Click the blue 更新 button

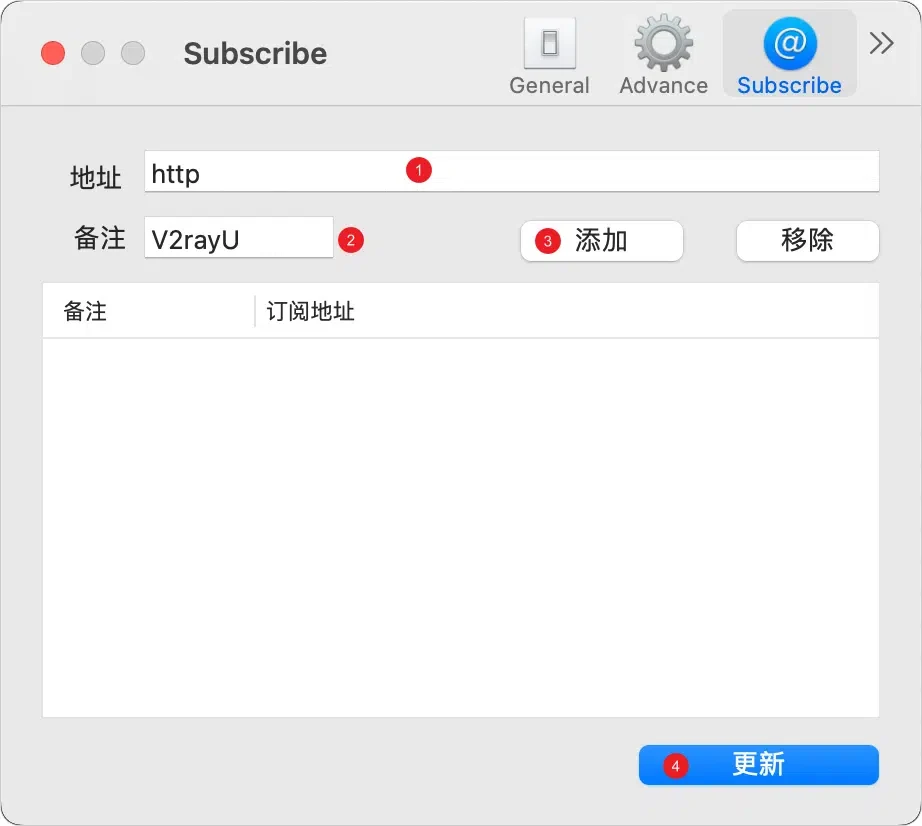point(758,765)
